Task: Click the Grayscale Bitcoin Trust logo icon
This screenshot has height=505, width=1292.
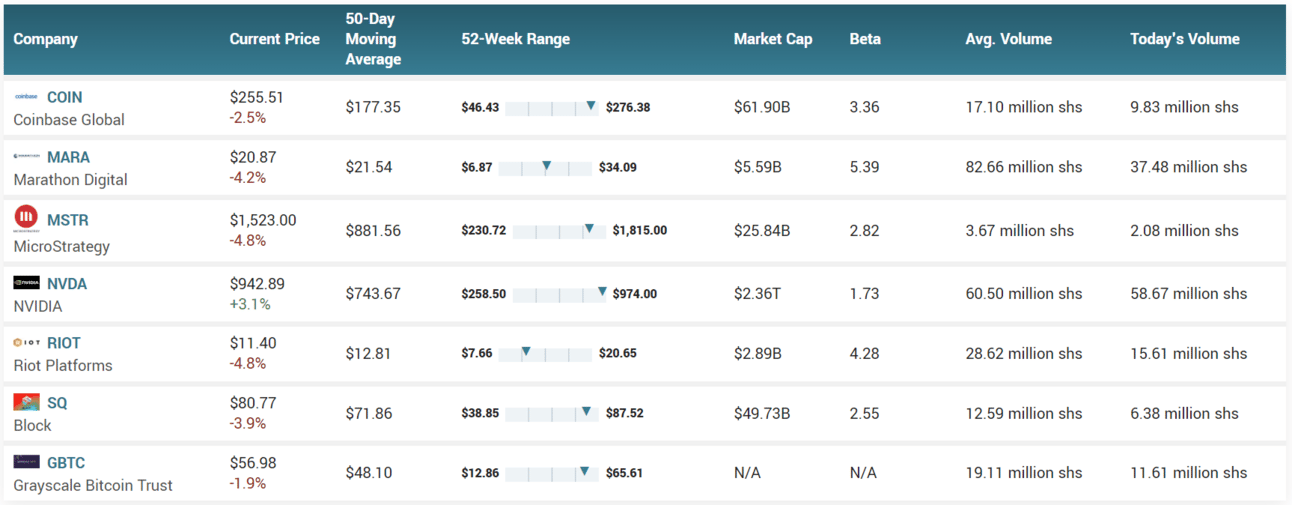Action: [26, 463]
